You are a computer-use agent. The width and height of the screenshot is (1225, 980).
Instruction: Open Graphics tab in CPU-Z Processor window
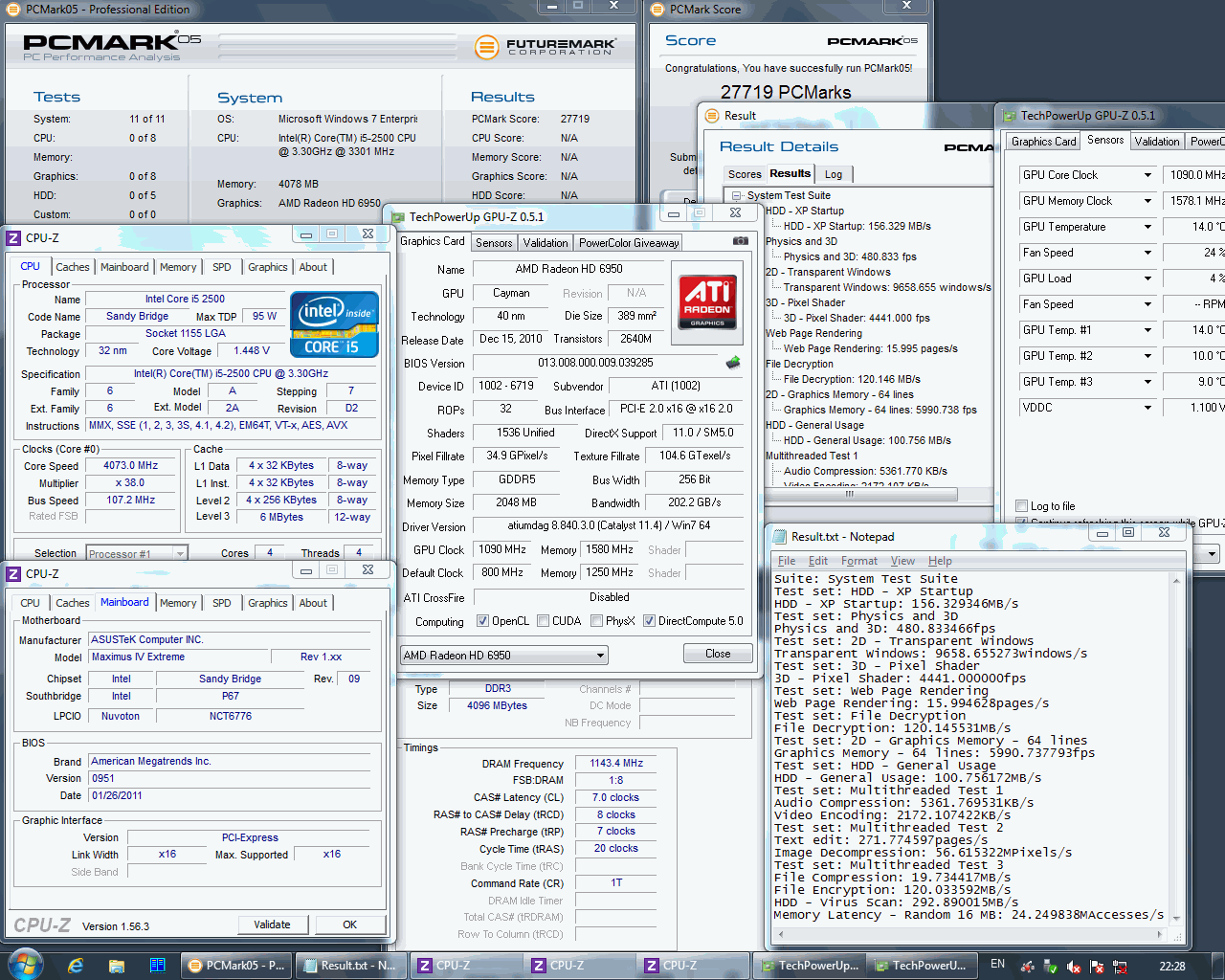tap(267, 267)
